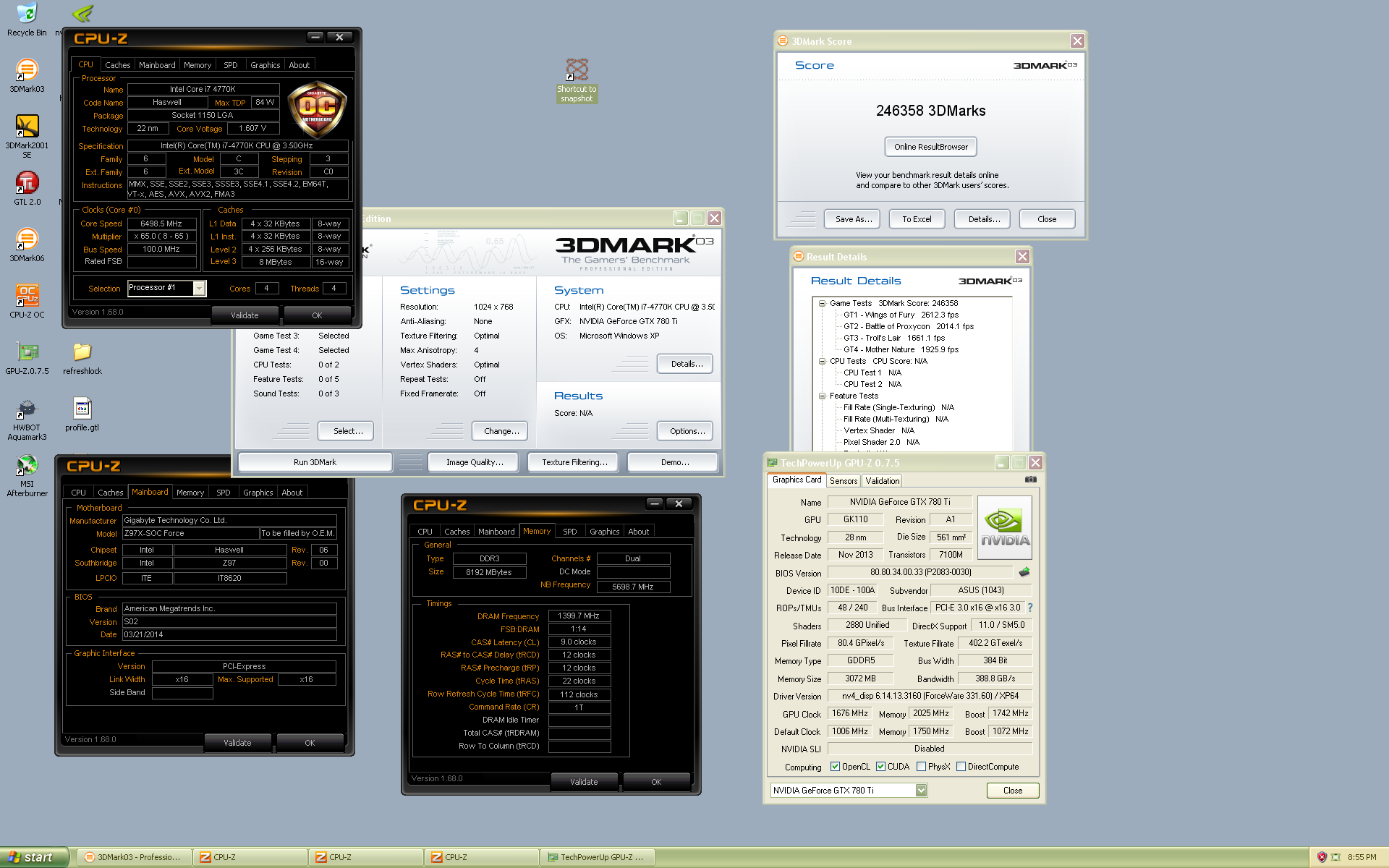Switch to Sensors tab in GPU-Z

click(x=844, y=480)
